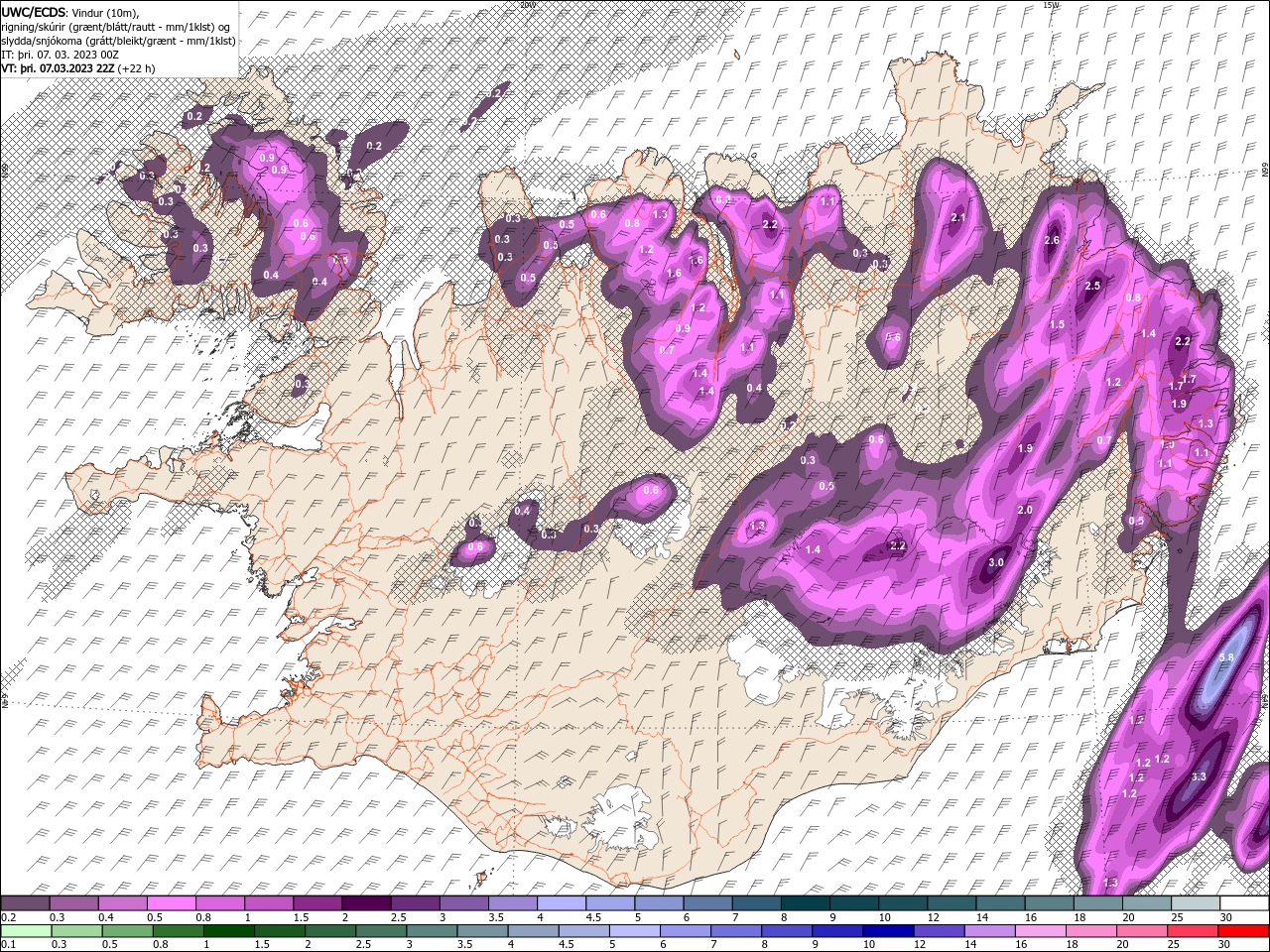Click the 3.3 precipitation value offshore
This screenshot has height=952, width=1270.
pyautogui.click(x=1198, y=776)
